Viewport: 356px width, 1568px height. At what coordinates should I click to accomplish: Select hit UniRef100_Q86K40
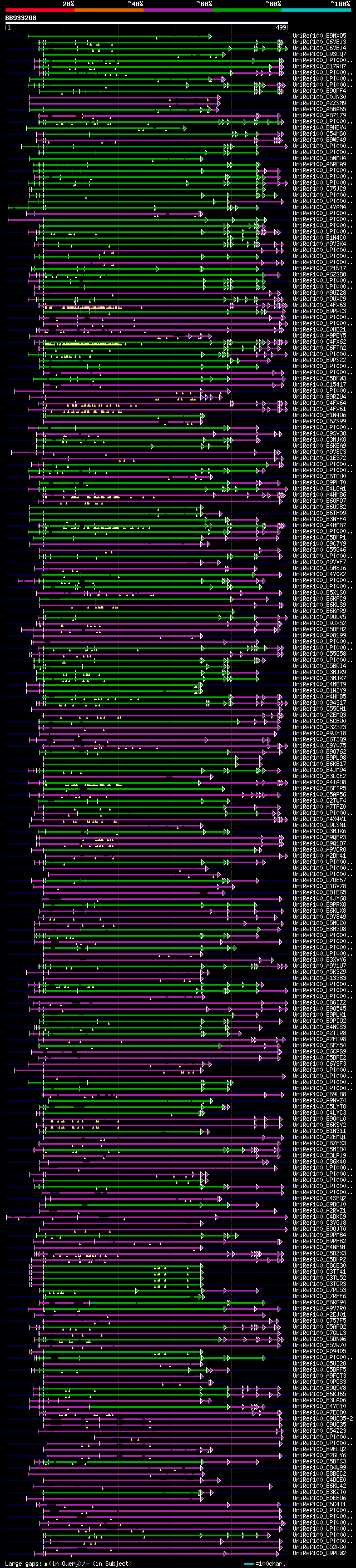click(319, 1161)
